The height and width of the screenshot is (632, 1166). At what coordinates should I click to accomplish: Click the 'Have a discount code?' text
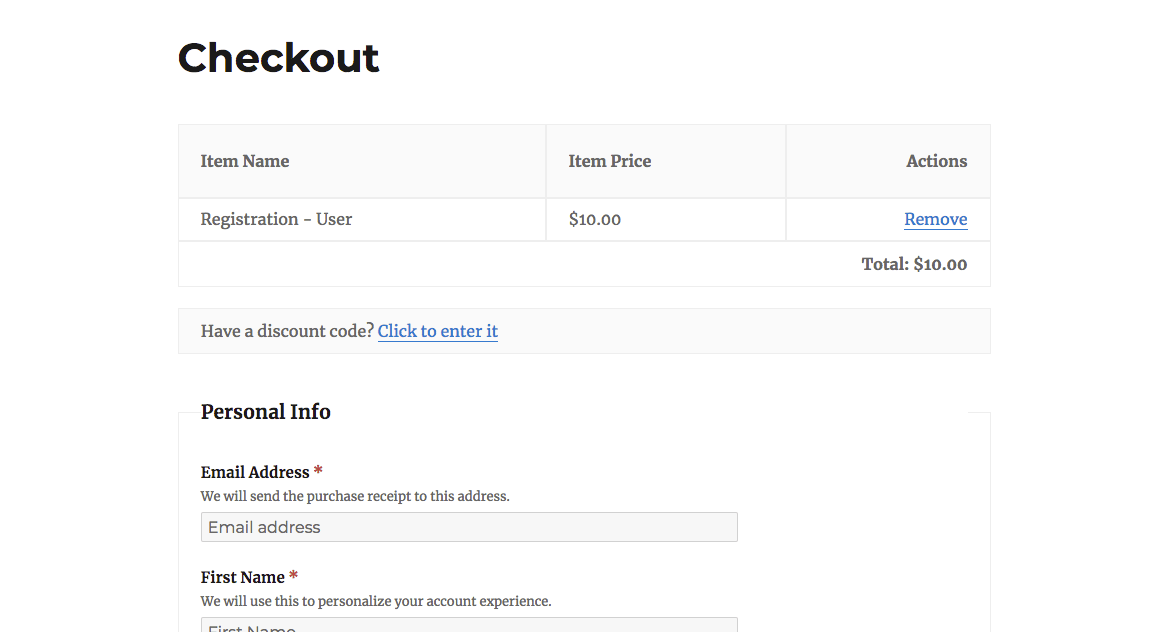coord(287,331)
